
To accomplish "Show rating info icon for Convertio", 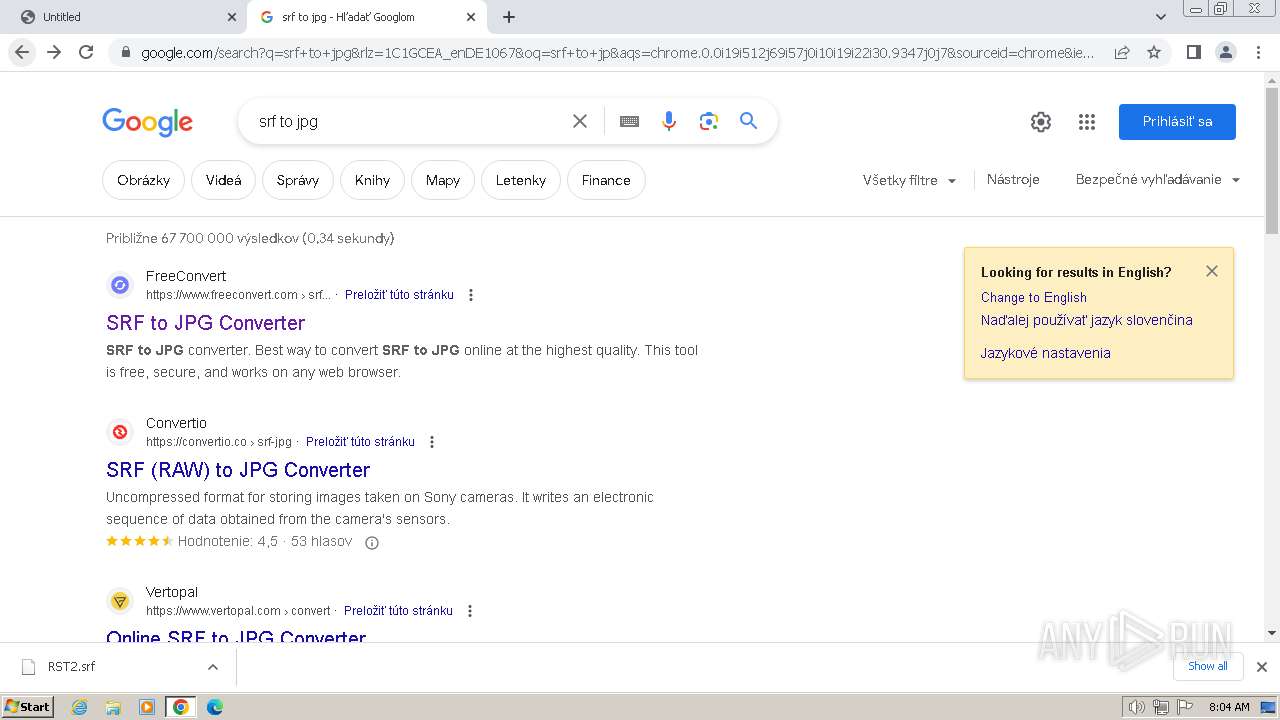I will pos(372,543).
